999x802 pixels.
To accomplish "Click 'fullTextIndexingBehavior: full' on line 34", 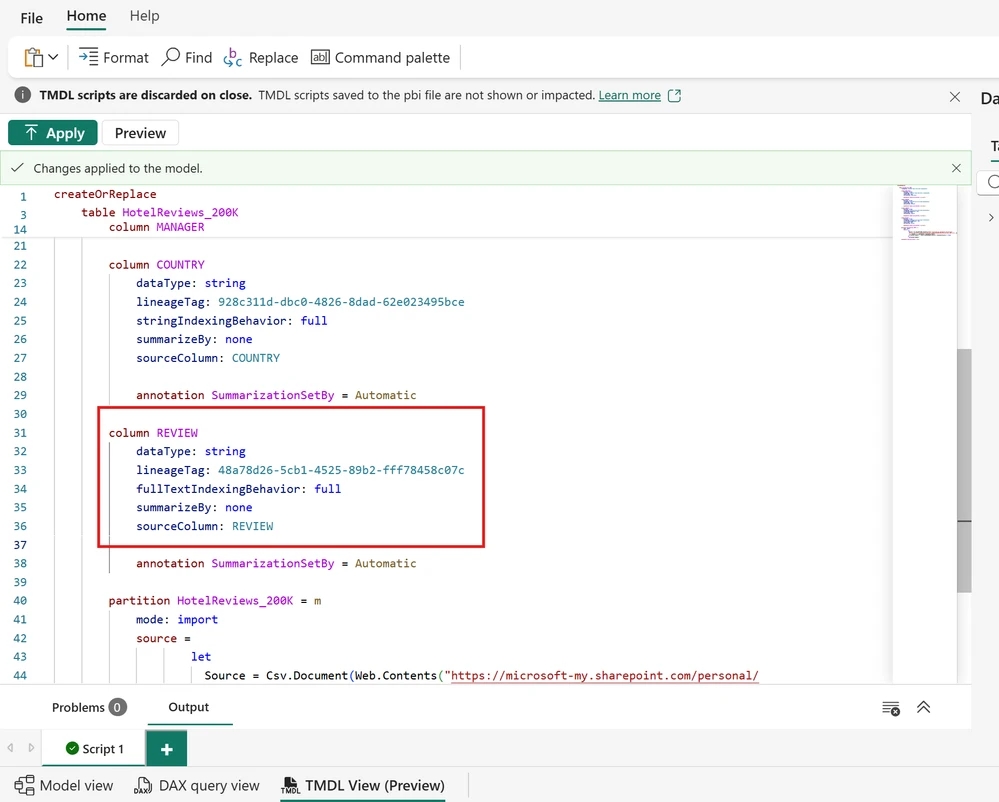I will tap(238, 489).
